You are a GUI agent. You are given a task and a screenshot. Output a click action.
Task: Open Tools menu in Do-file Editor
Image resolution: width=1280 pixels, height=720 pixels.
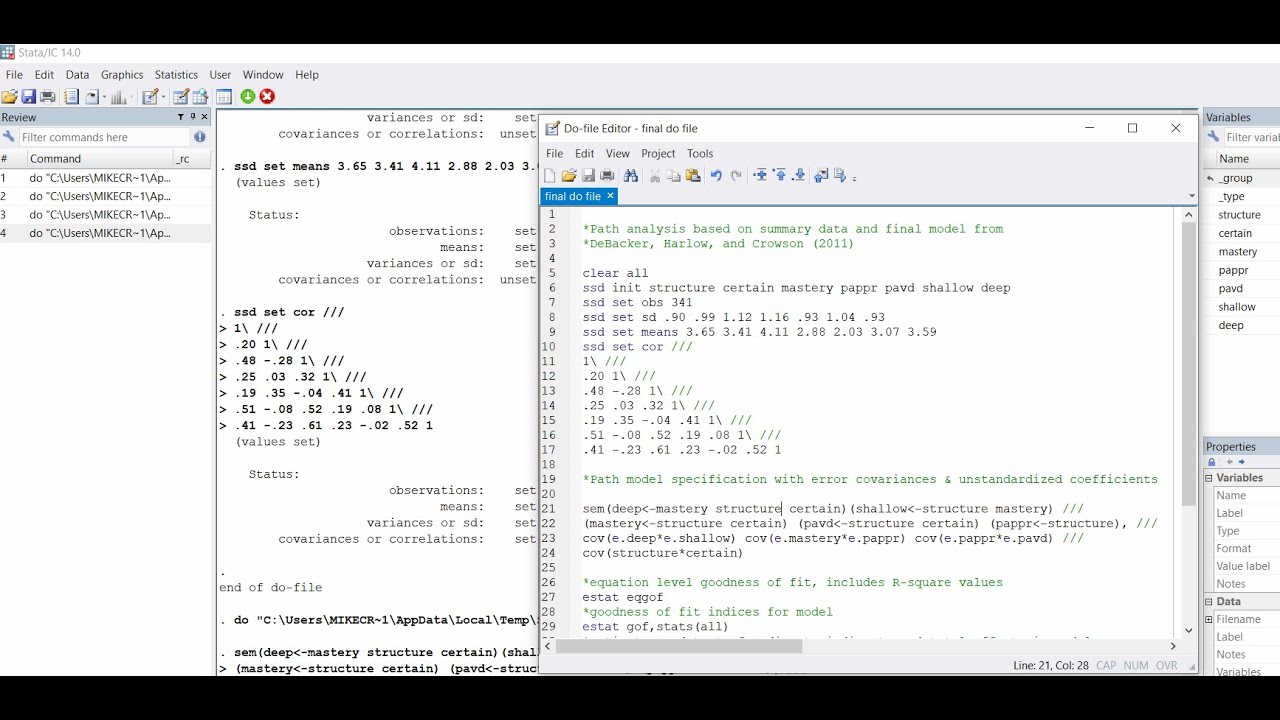click(x=700, y=154)
